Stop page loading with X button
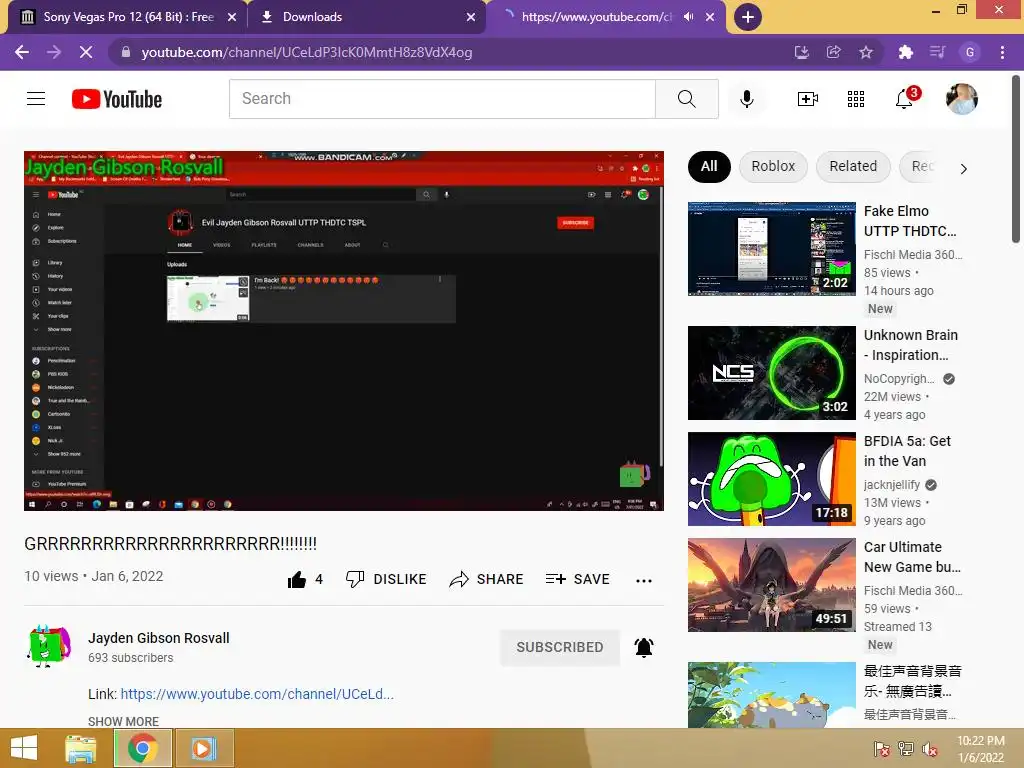Viewport: 1024px width, 768px height. point(86,52)
